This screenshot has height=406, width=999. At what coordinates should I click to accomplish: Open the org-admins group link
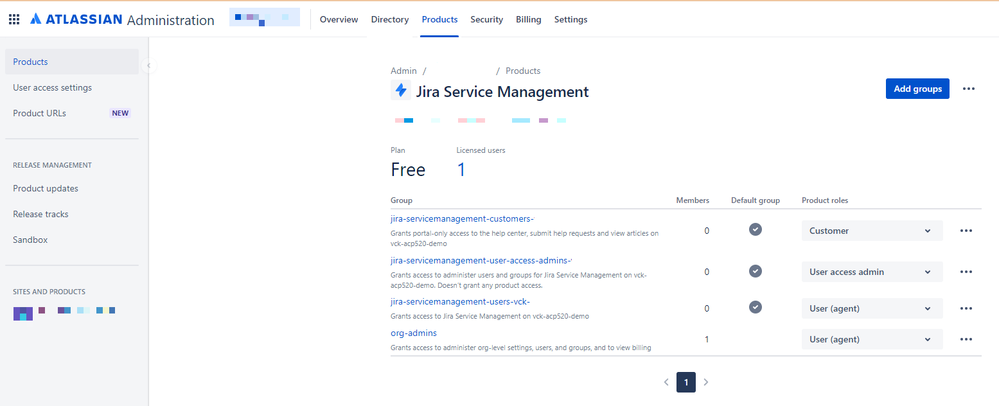tap(413, 333)
